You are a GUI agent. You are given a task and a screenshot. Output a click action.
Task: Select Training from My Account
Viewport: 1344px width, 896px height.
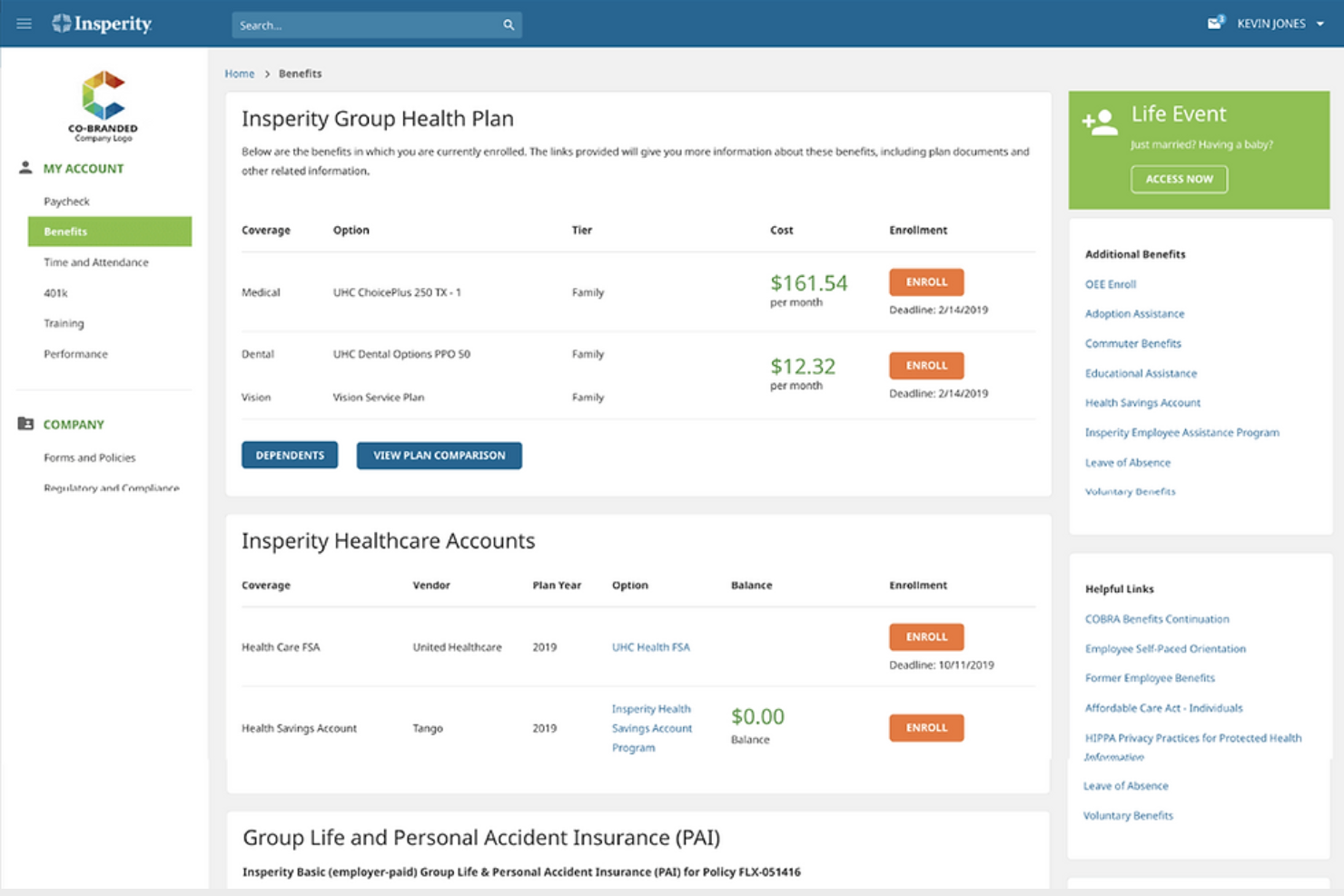(x=64, y=323)
